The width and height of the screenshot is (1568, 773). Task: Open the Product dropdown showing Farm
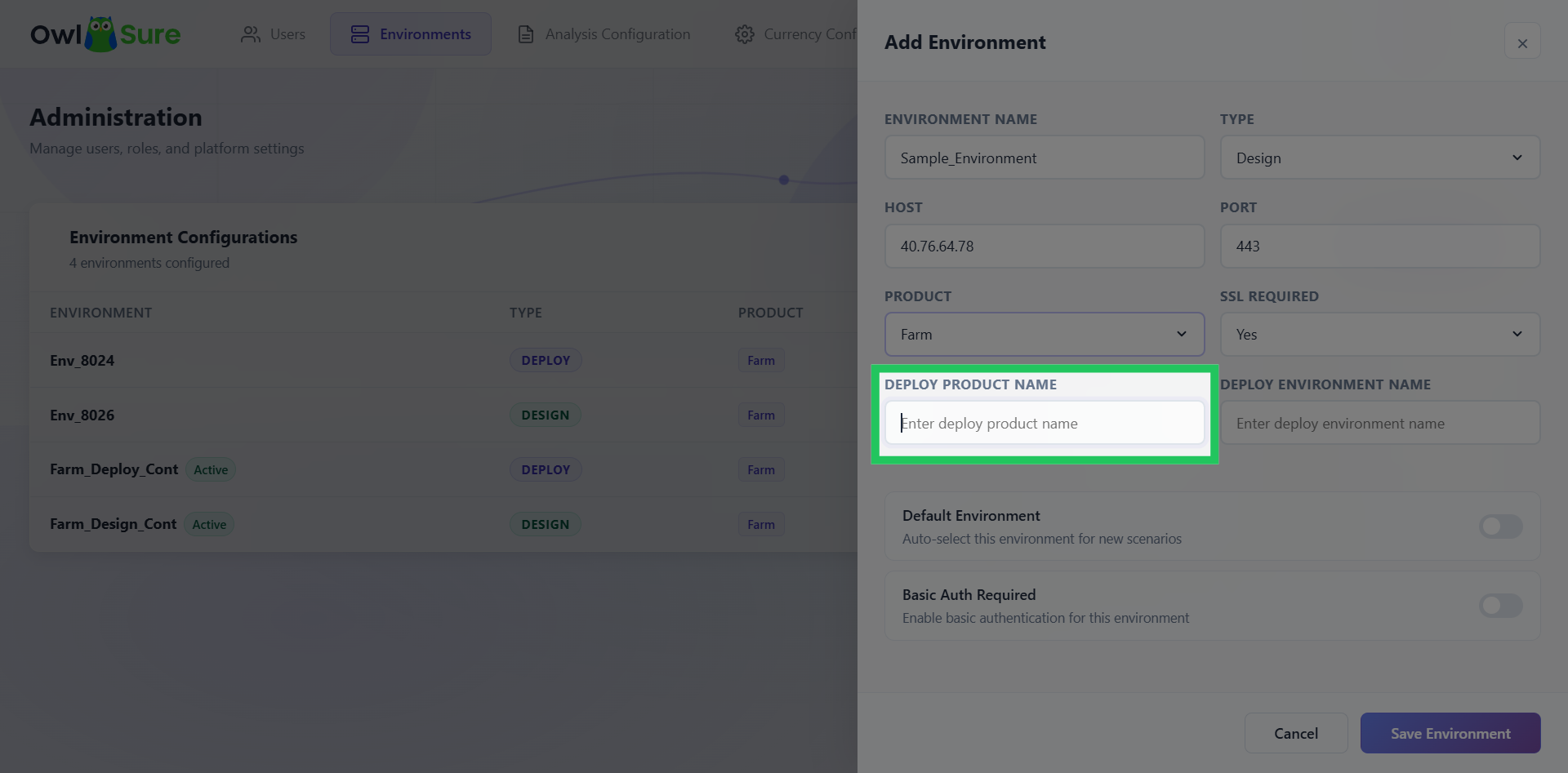pyautogui.click(x=1045, y=335)
